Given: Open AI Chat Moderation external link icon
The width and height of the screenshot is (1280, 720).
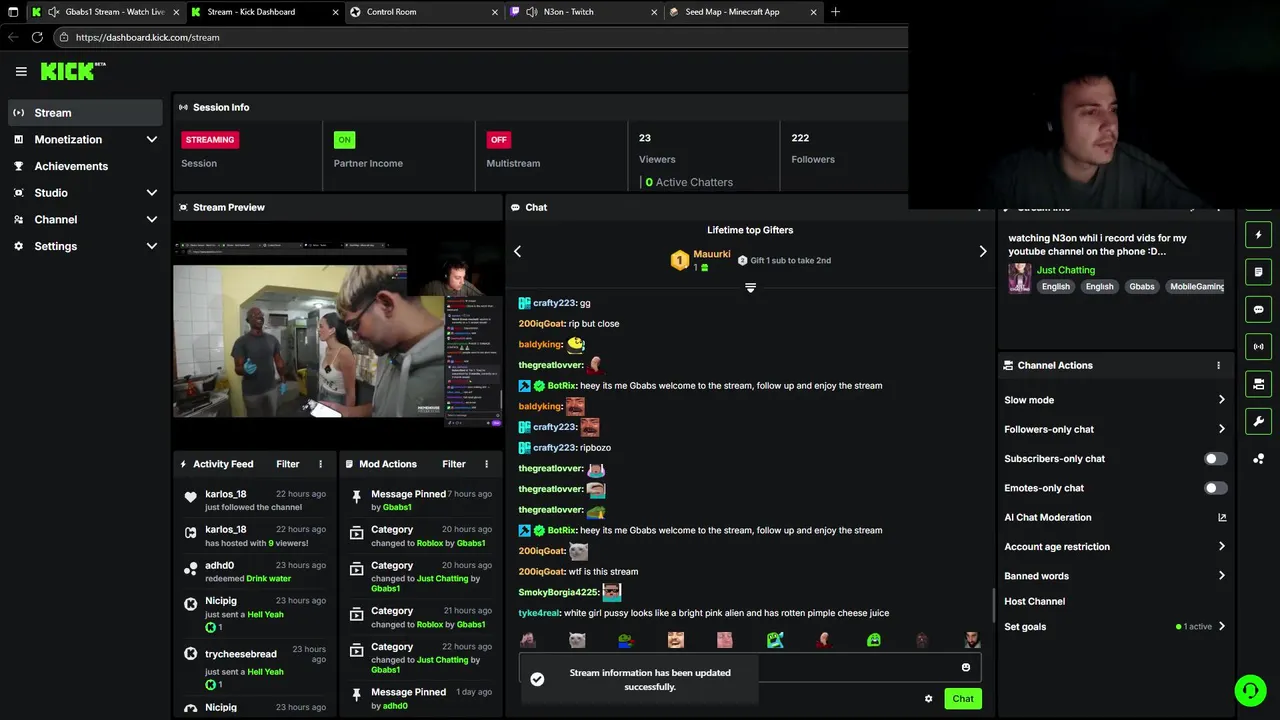Looking at the screenshot, I should tap(1221, 517).
